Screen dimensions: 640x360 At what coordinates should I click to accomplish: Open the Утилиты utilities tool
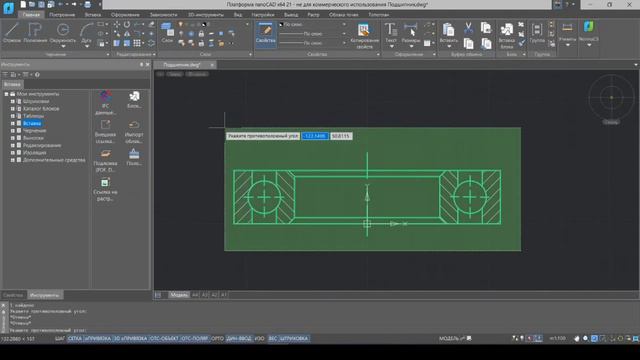pyautogui.click(x=567, y=33)
